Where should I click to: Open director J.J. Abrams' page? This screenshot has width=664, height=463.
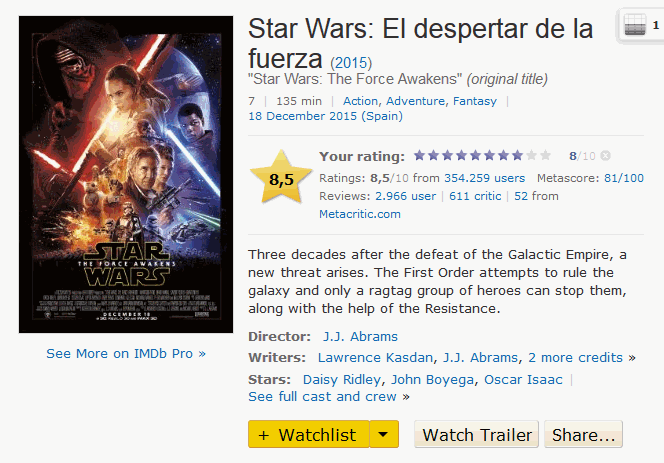tap(360, 336)
